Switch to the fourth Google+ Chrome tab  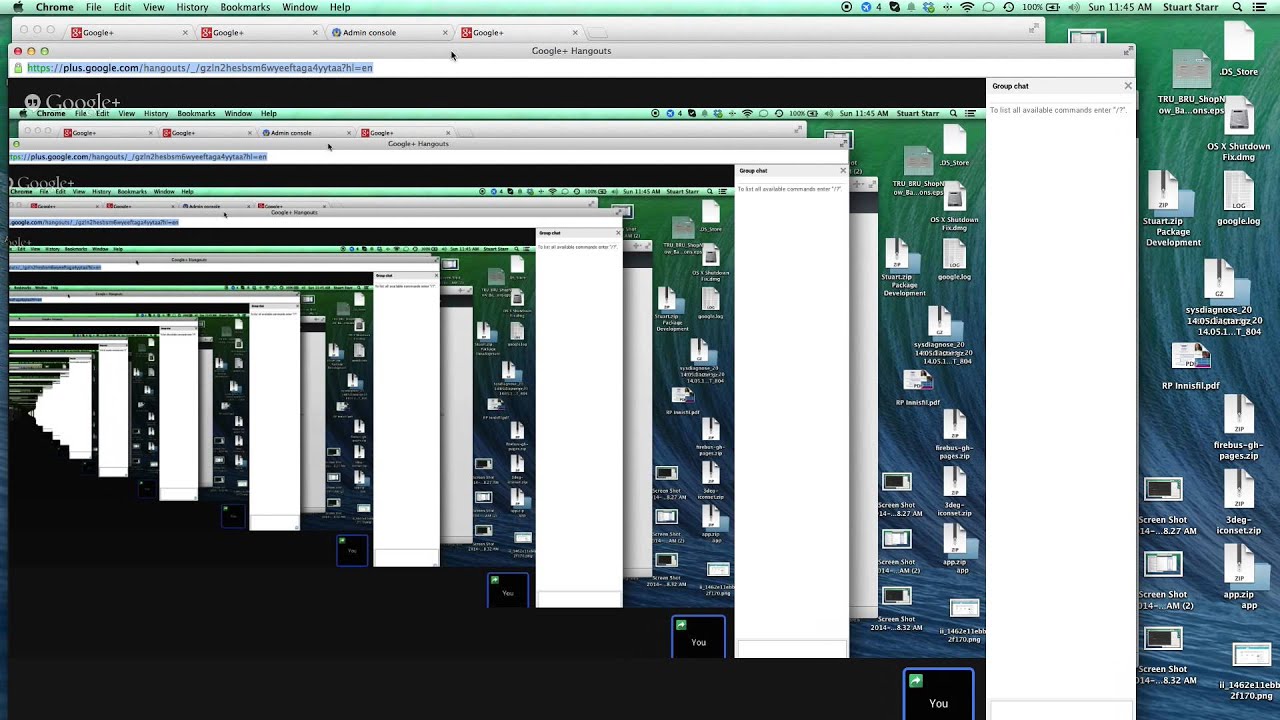point(518,32)
